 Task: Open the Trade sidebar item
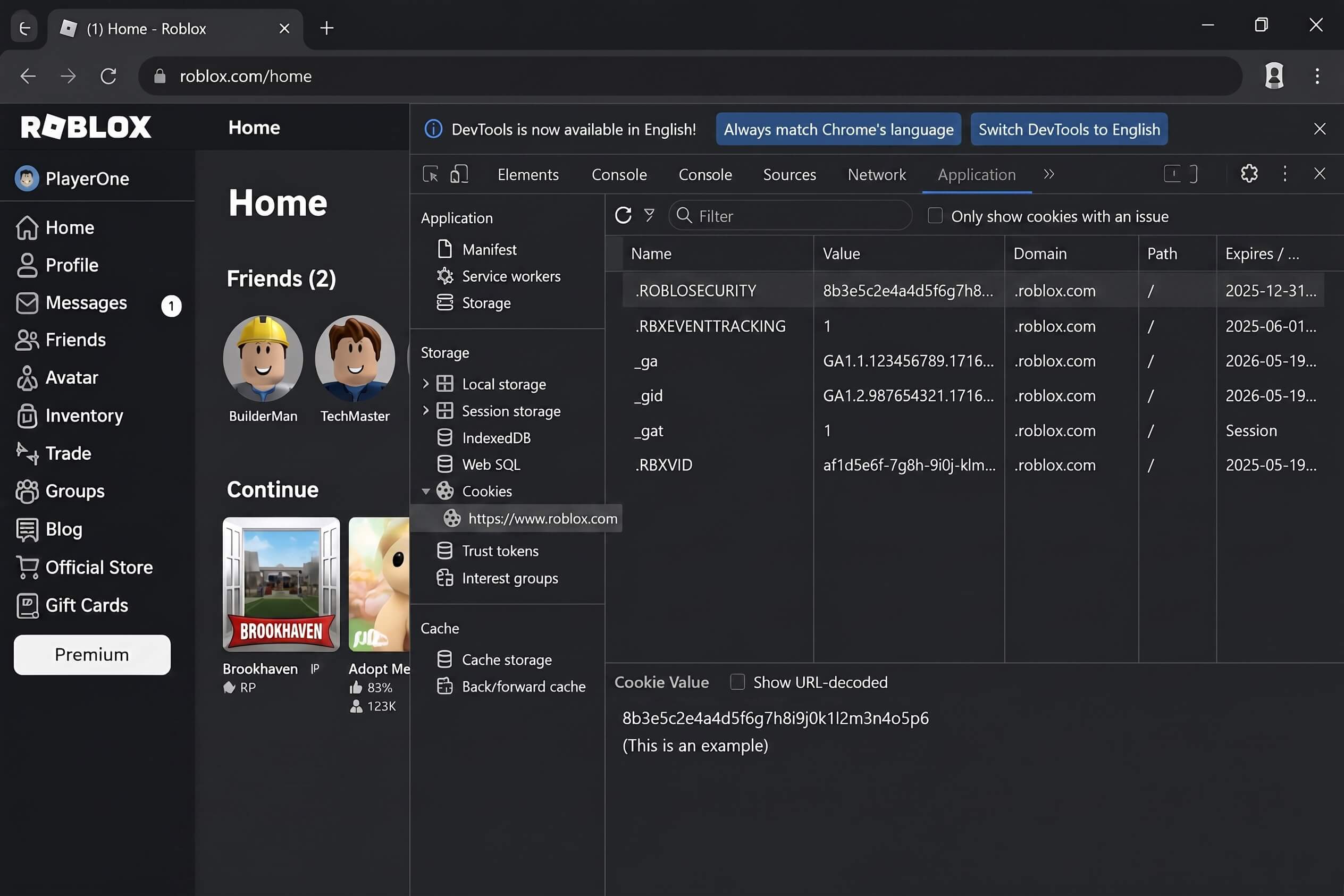point(54,453)
